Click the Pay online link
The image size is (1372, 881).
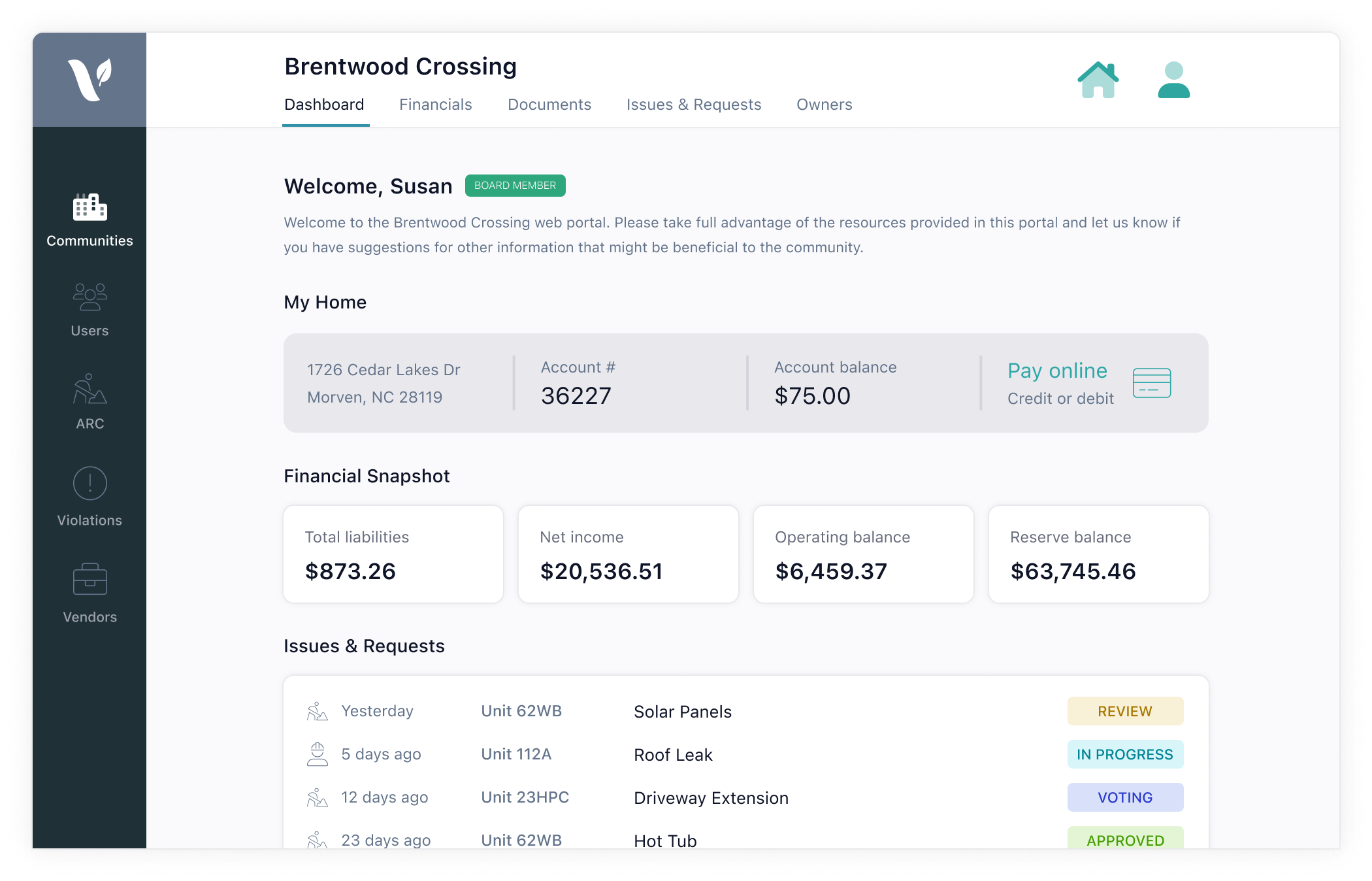click(1057, 371)
